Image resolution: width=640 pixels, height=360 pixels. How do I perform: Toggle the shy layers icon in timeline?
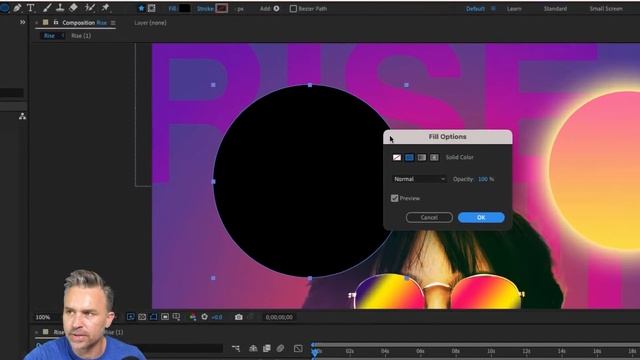[x=253, y=348]
